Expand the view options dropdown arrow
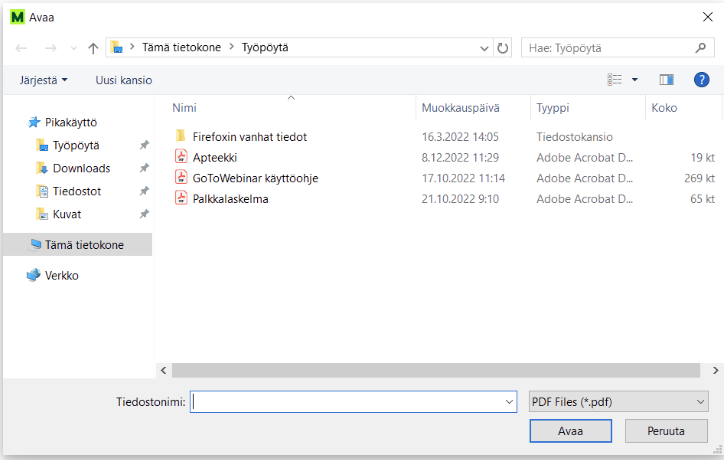Screen dimensions: 724x460 [x=634, y=80]
